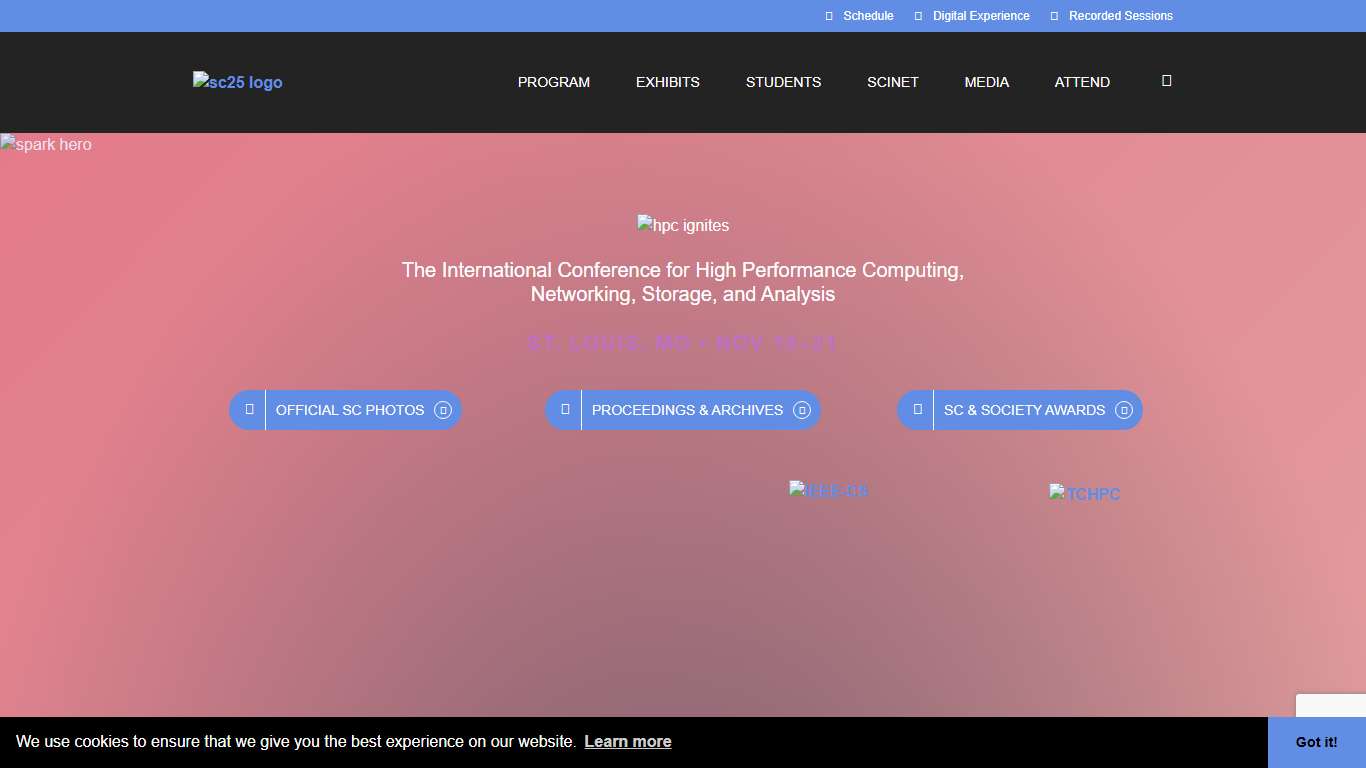Image resolution: width=1366 pixels, height=768 pixels.
Task: Select ATTEND in the main navigation
Action: [1082, 82]
